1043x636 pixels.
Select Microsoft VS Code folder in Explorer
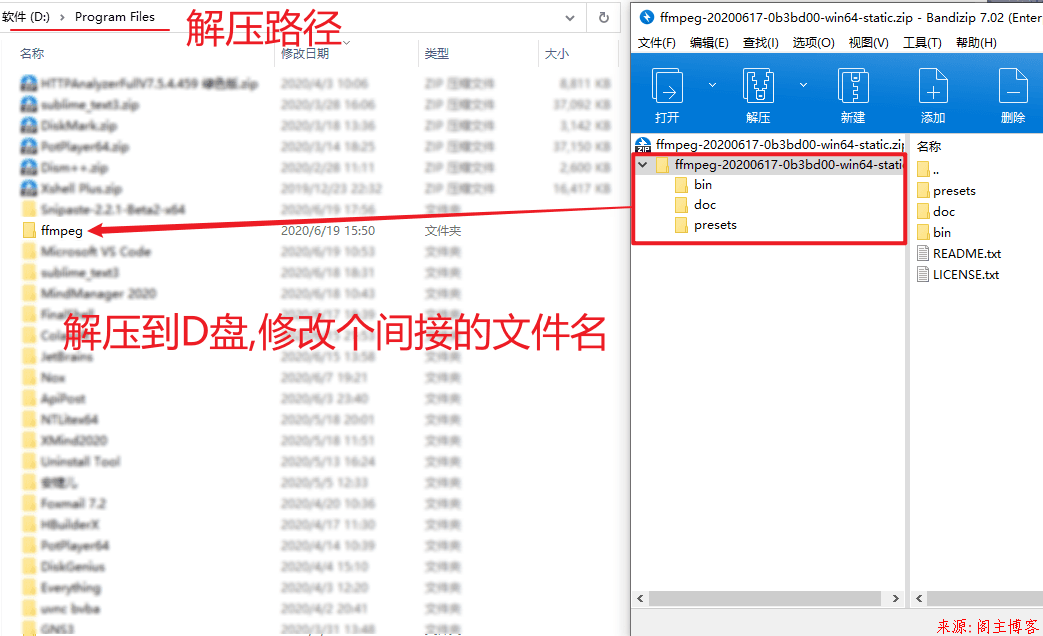coord(86,251)
